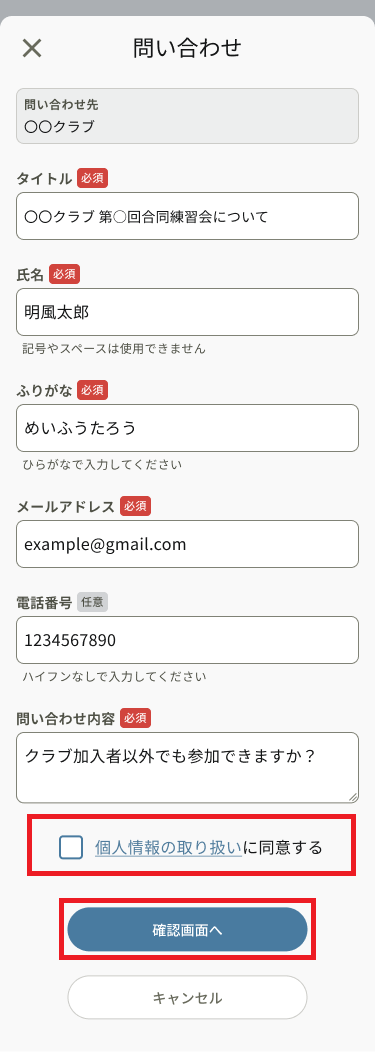Click the 必須 badge beside 問い合わせ内容
This screenshot has height=1052, width=375.
point(136,718)
